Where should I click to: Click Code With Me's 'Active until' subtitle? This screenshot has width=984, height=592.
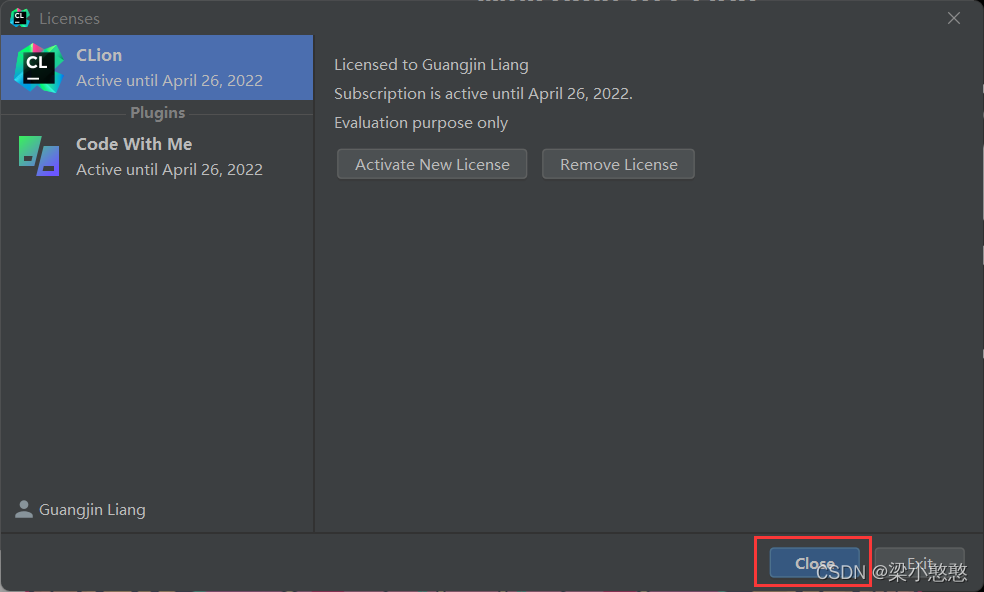[169, 170]
